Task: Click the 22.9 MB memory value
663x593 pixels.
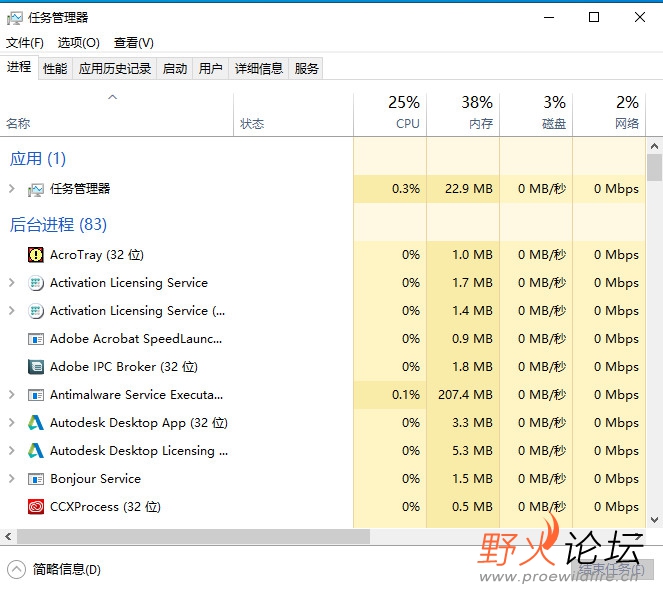Action: point(468,189)
